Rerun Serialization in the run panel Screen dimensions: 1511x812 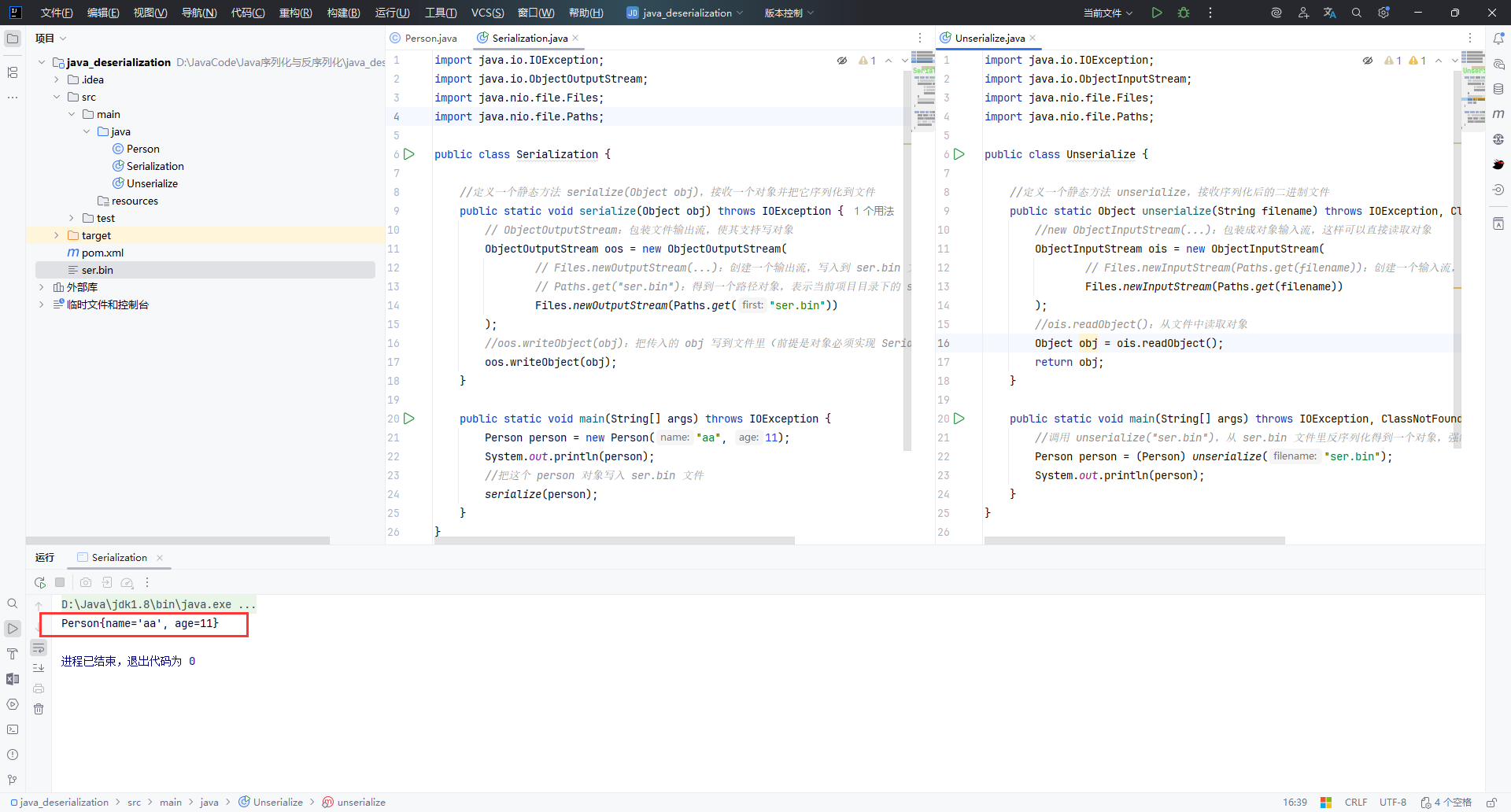[x=40, y=582]
